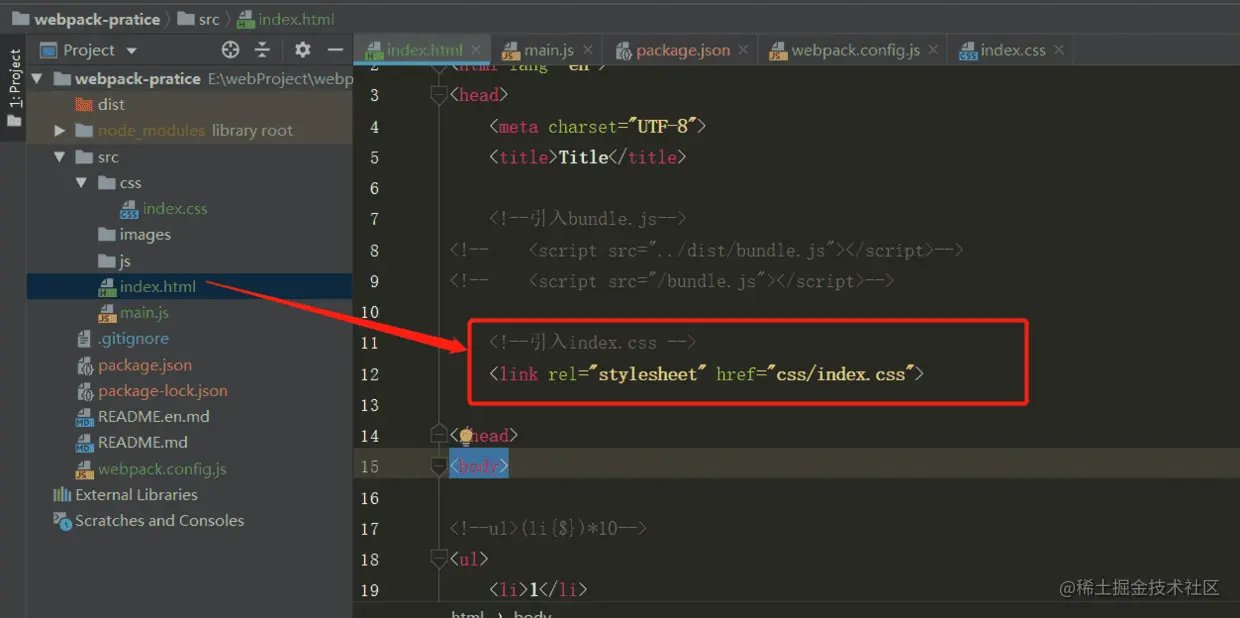Collapse the webpack-pratice root folder
Image resolution: width=1240 pixels, height=618 pixels.
[x=38, y=78]
